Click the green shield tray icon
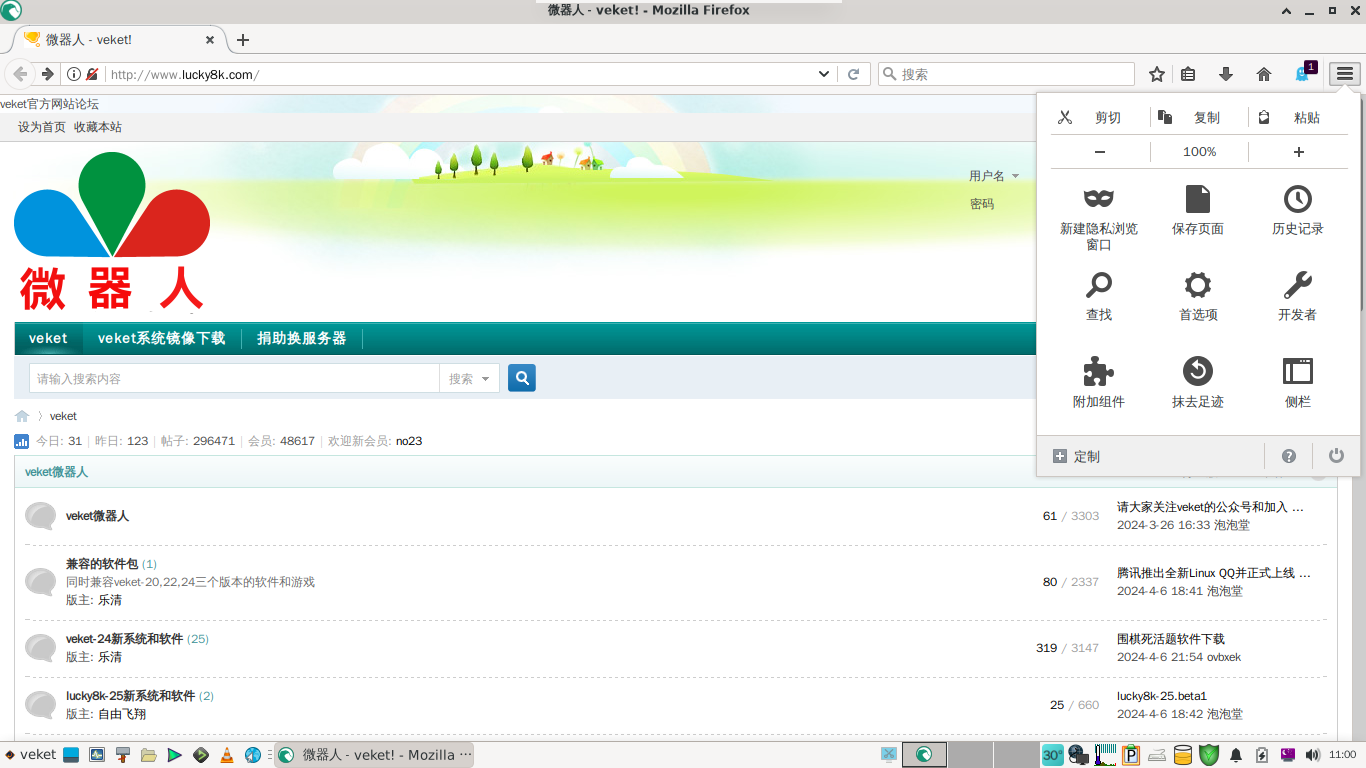 (1208, 755)
